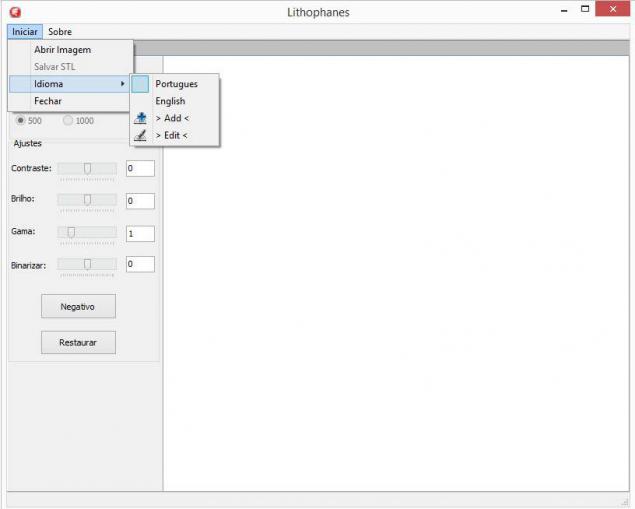Switch language to English

[175, 101]
